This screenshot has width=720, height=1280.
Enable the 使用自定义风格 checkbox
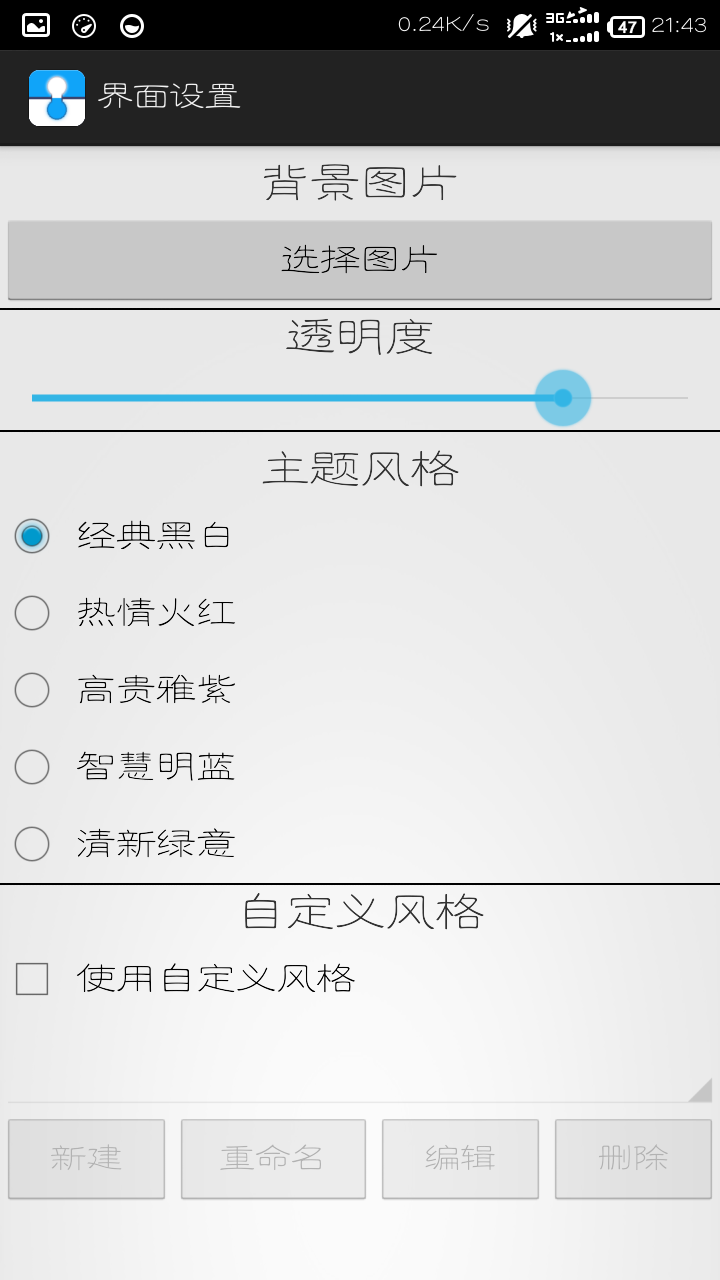(x=31, y=981)
